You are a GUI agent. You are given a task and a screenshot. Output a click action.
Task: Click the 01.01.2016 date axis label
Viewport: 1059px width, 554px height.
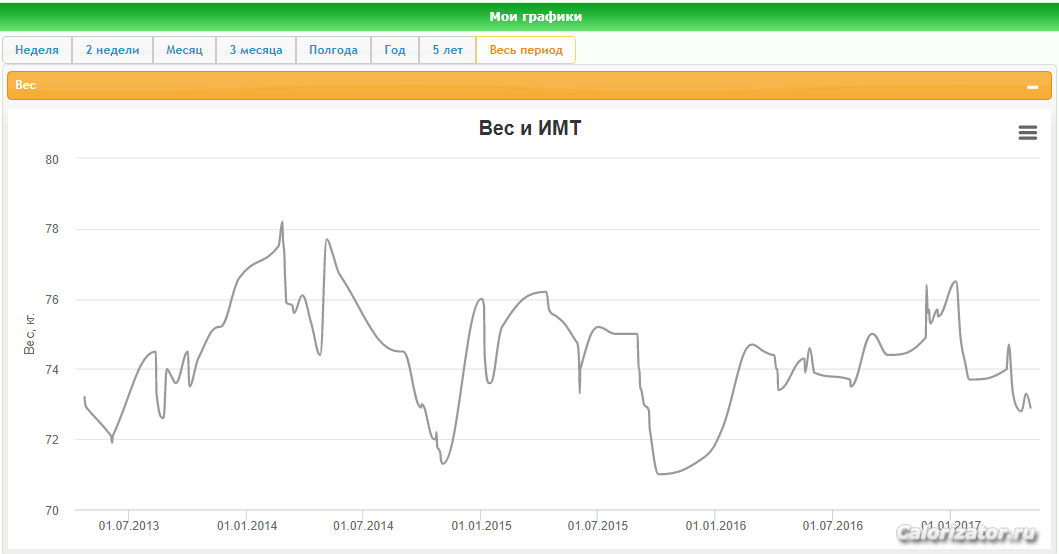tap(715, 526)
